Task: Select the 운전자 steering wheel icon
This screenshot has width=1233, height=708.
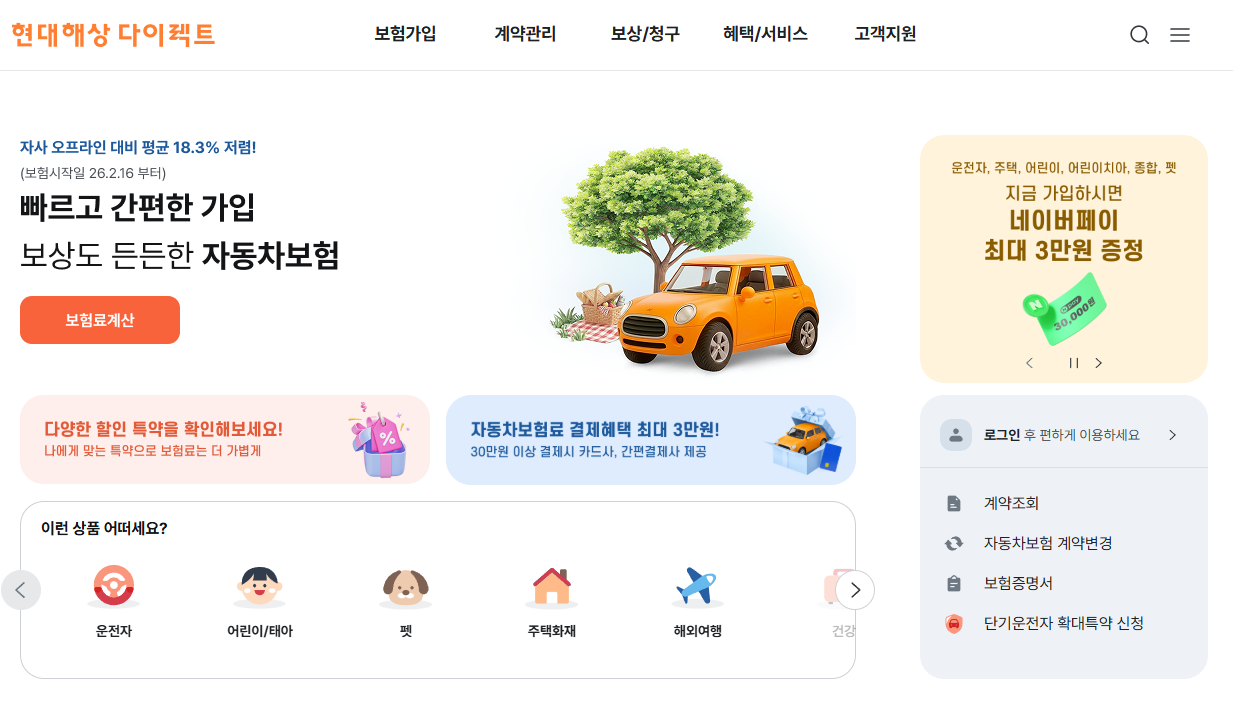Action: (113, 586)
